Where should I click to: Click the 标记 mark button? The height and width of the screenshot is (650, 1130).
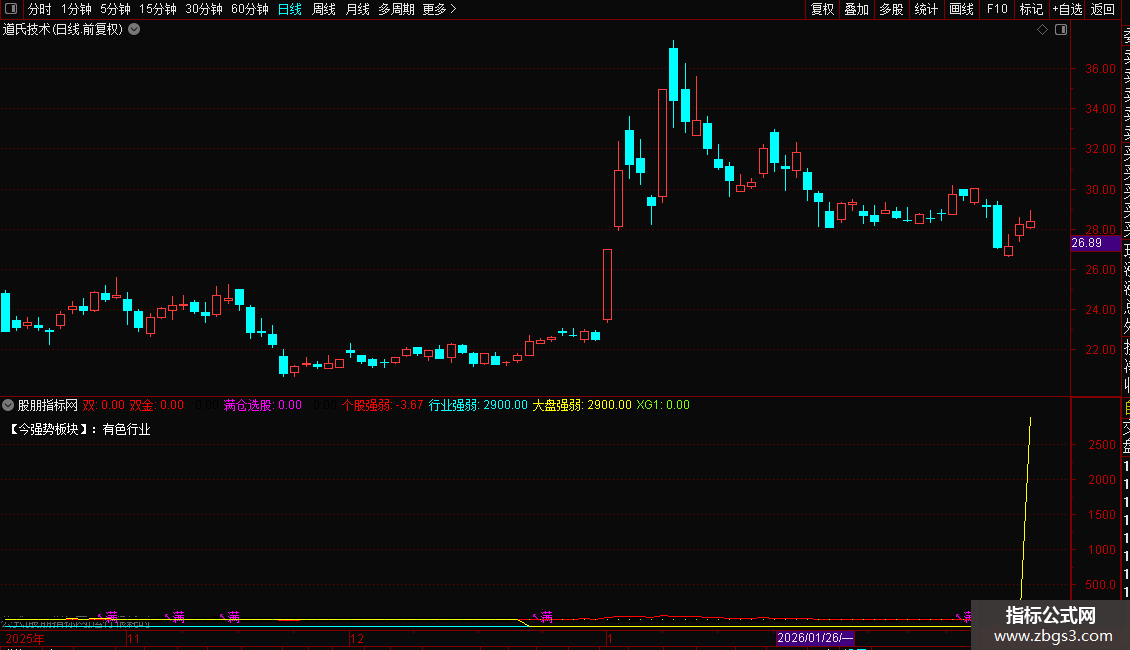(x=1031, y=9)
